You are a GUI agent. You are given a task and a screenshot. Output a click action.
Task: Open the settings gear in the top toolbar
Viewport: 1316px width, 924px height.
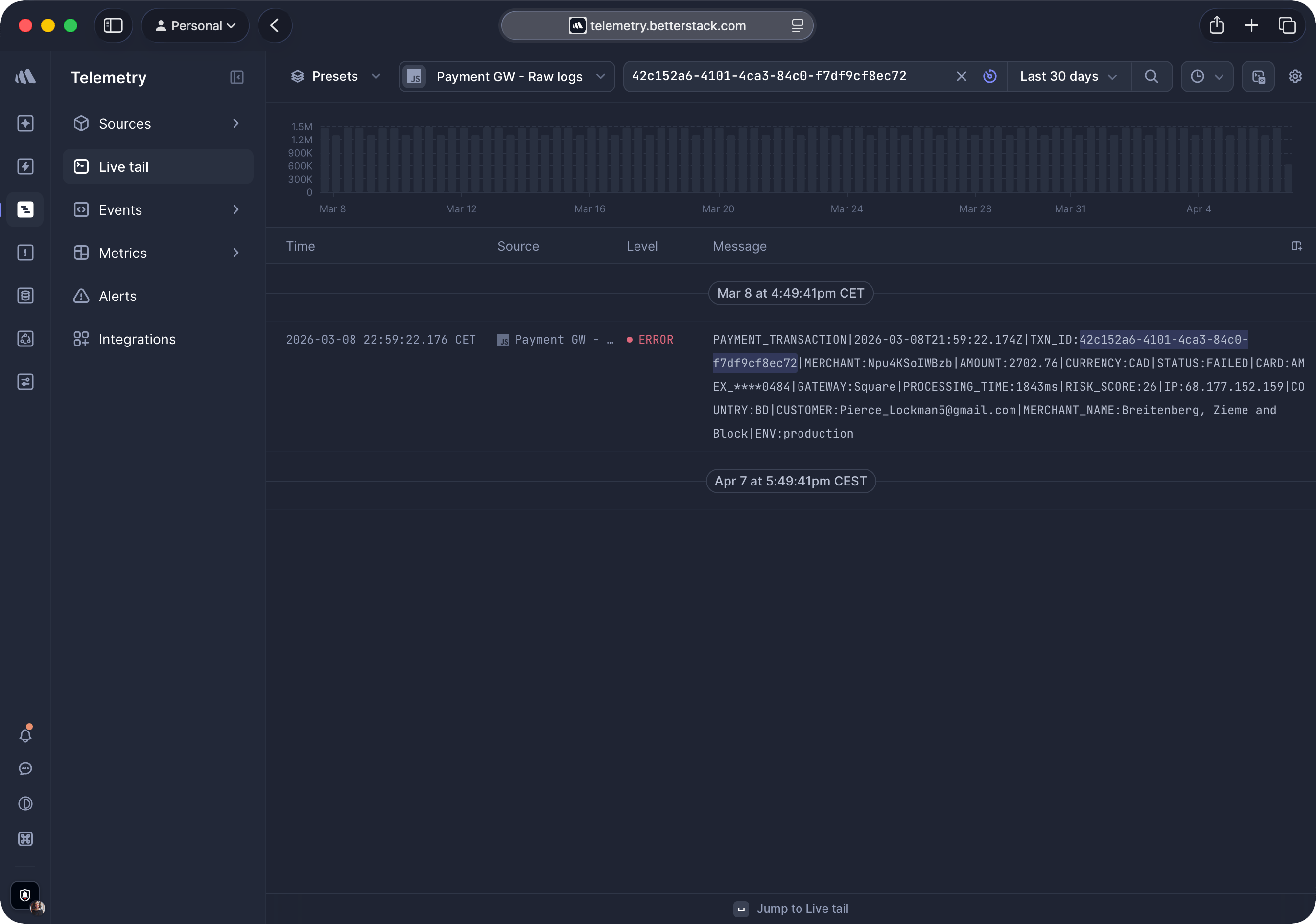point(1295,76)
